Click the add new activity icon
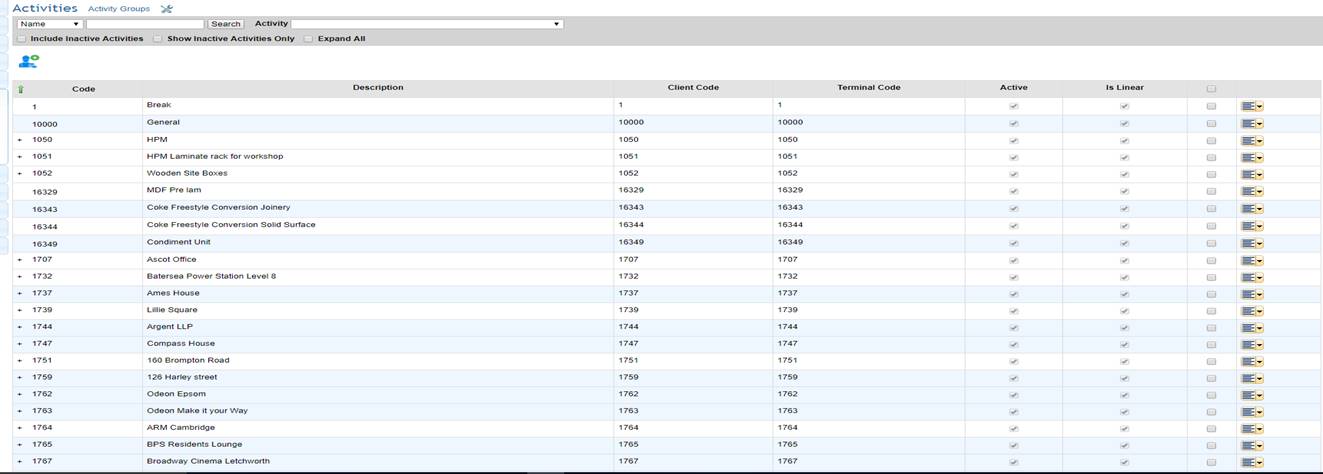This screenshot has height=474, width=1323. pos(28,62)
